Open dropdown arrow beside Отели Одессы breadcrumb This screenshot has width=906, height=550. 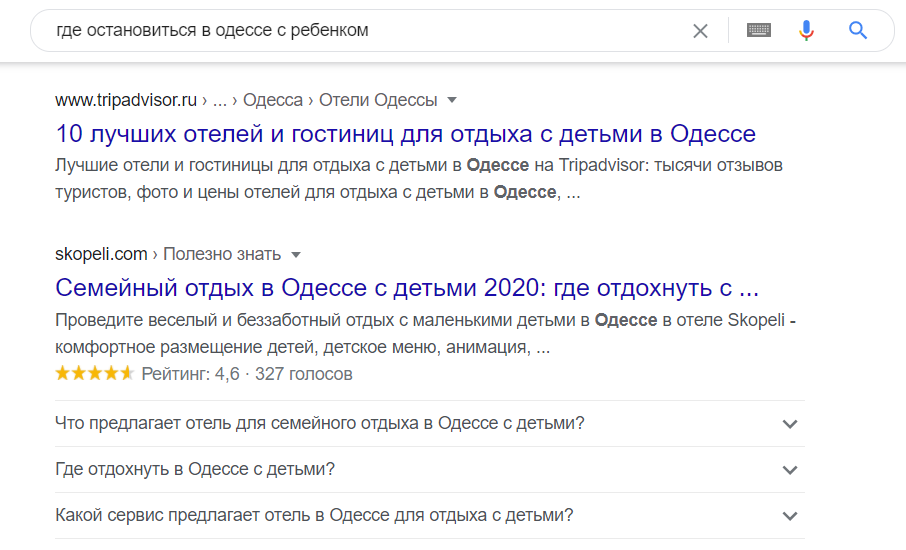(452, 101)
